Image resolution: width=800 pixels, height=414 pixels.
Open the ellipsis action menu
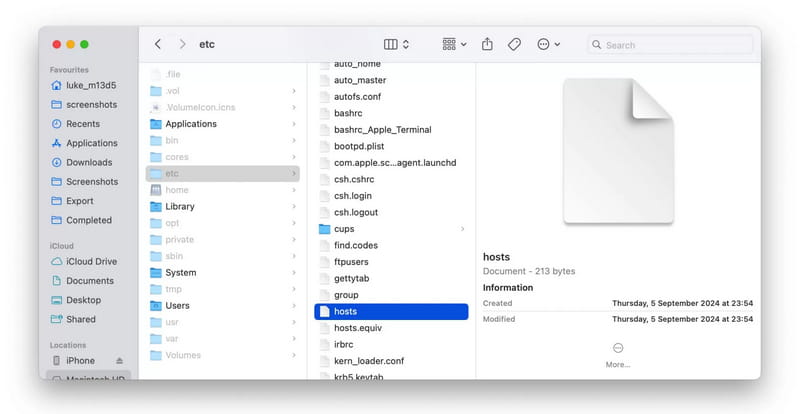pos(548,44)
